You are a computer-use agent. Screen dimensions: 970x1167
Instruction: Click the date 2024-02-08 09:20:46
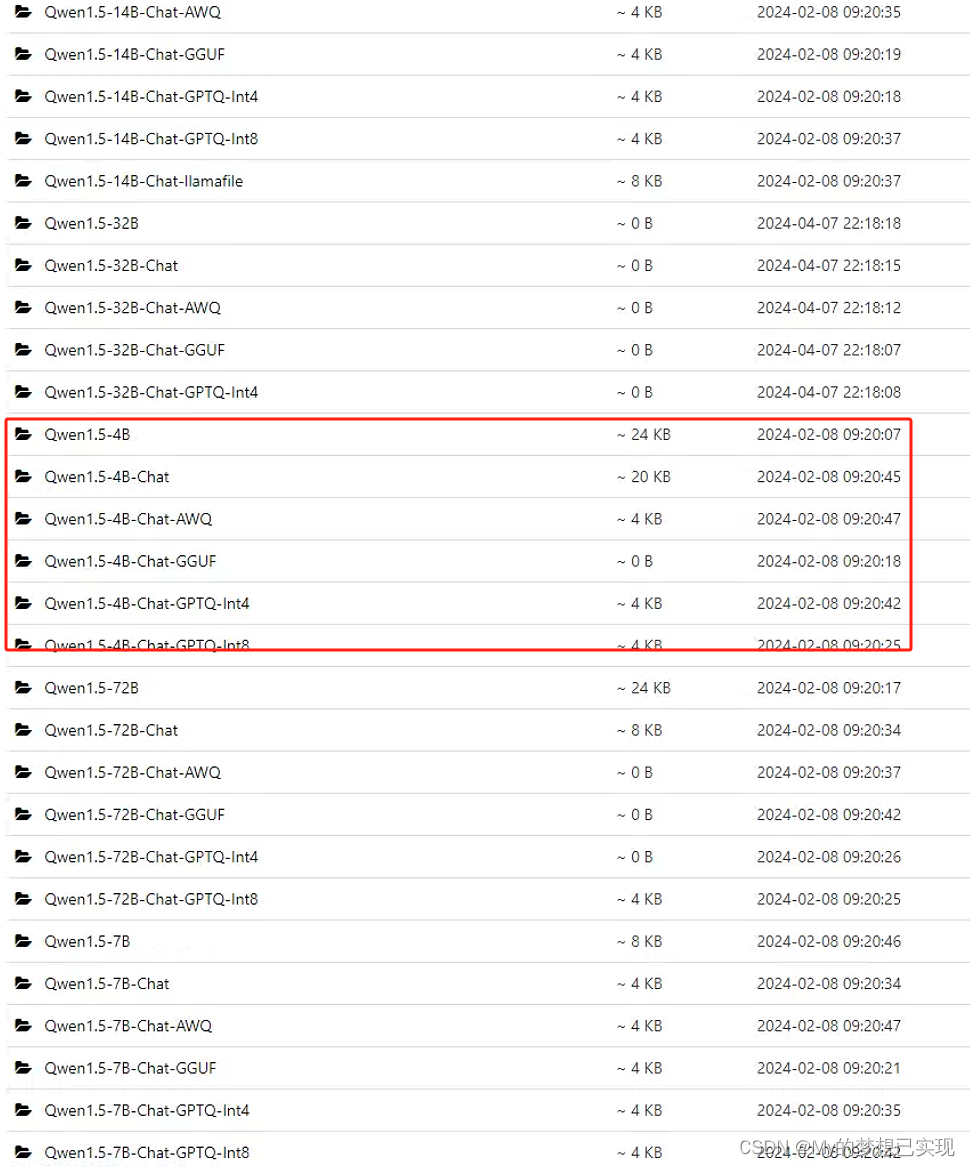(x=829, y=941)
